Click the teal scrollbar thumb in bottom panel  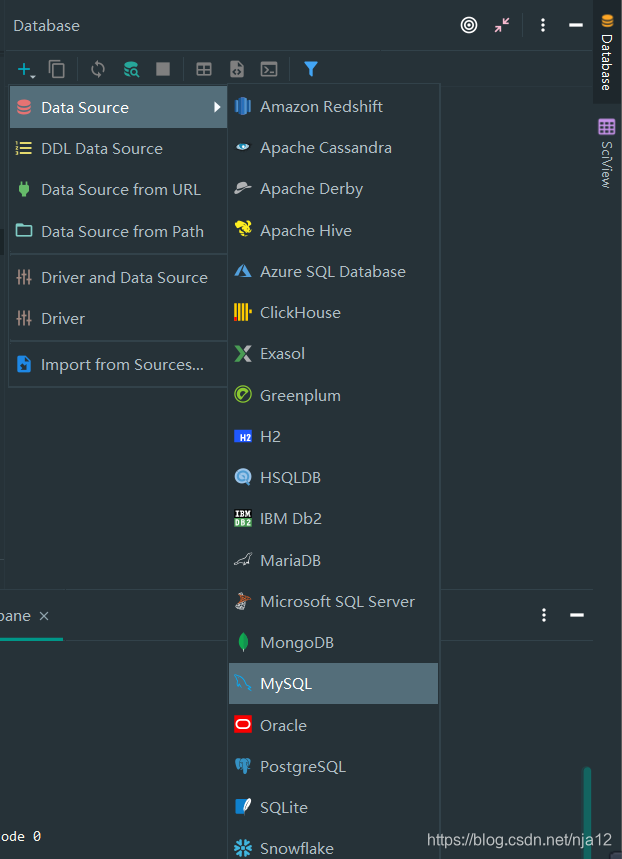(x=587, y=813)
